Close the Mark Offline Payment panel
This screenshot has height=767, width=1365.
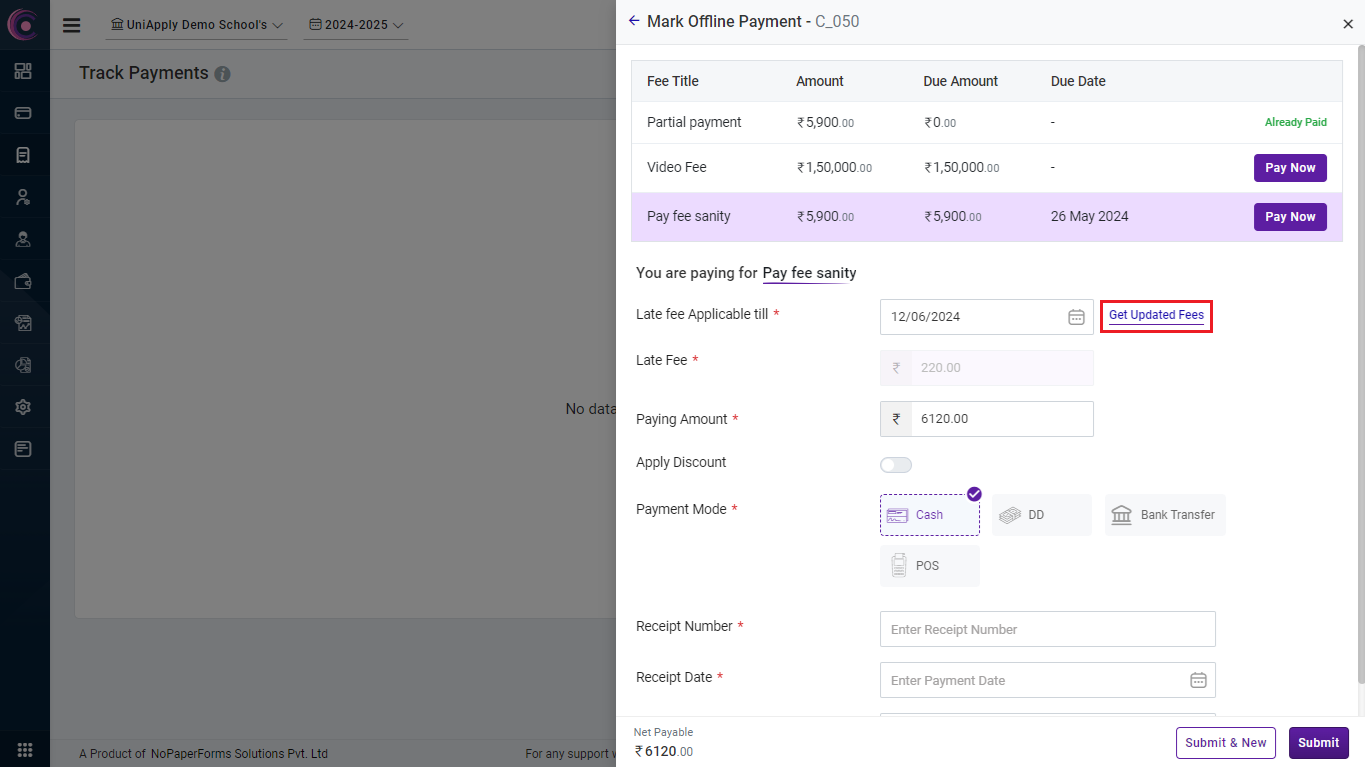coord(1347,24)
